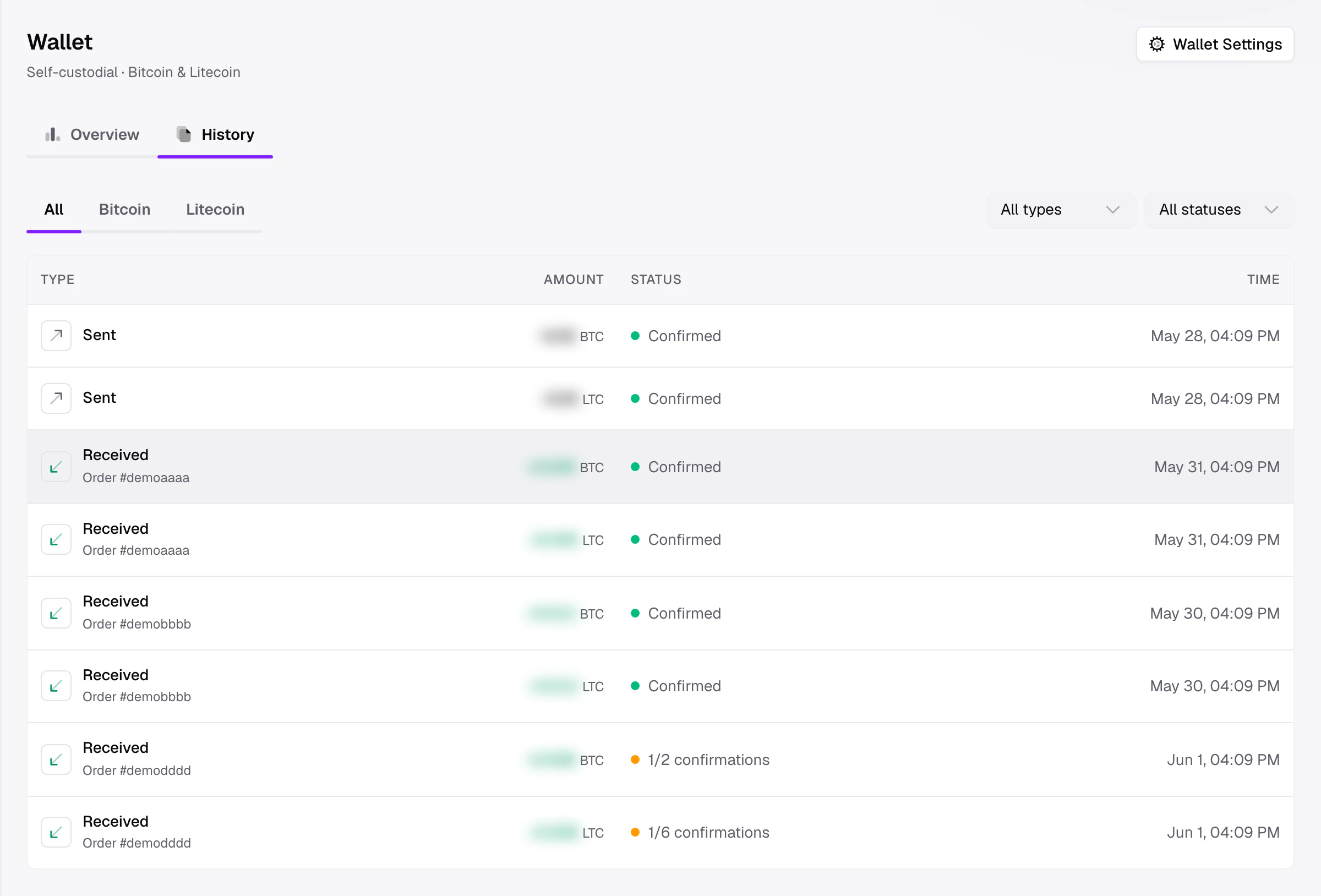Viewport: 1321px width, 896px height.
Task: Click the gear icon in Wallet Settings
Action: click(x=1157, y=45)
